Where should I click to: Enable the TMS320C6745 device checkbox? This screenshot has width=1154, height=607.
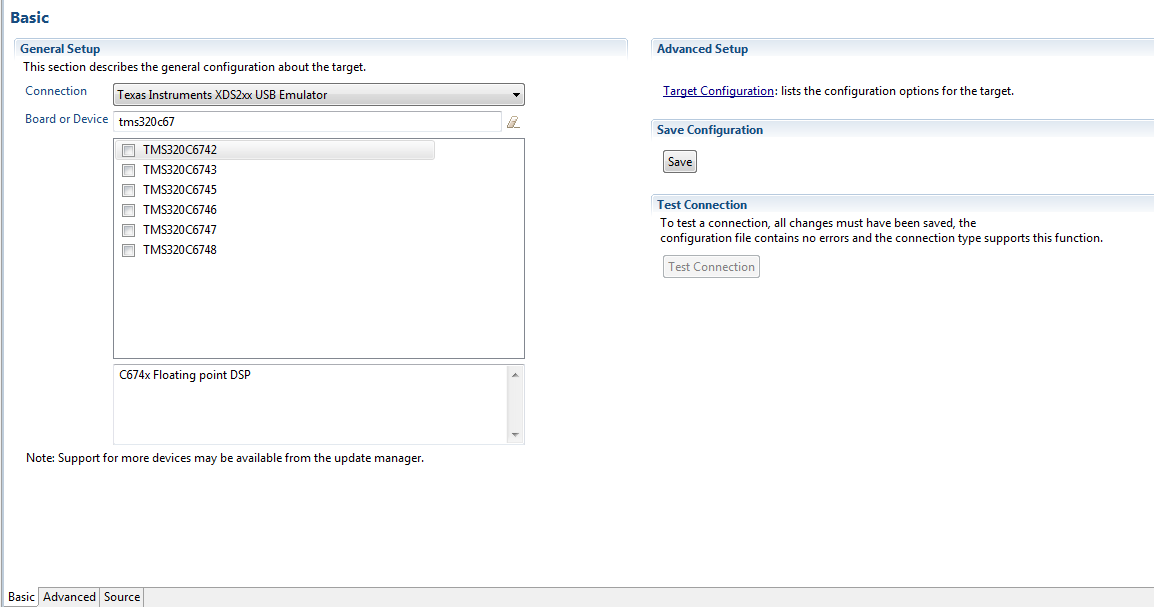[129, 190]
